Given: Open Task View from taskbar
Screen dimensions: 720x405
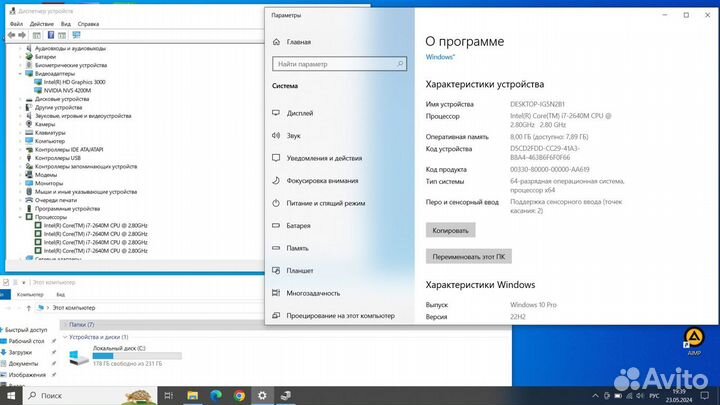Looking at the screenshot, I should pos(169,395).
